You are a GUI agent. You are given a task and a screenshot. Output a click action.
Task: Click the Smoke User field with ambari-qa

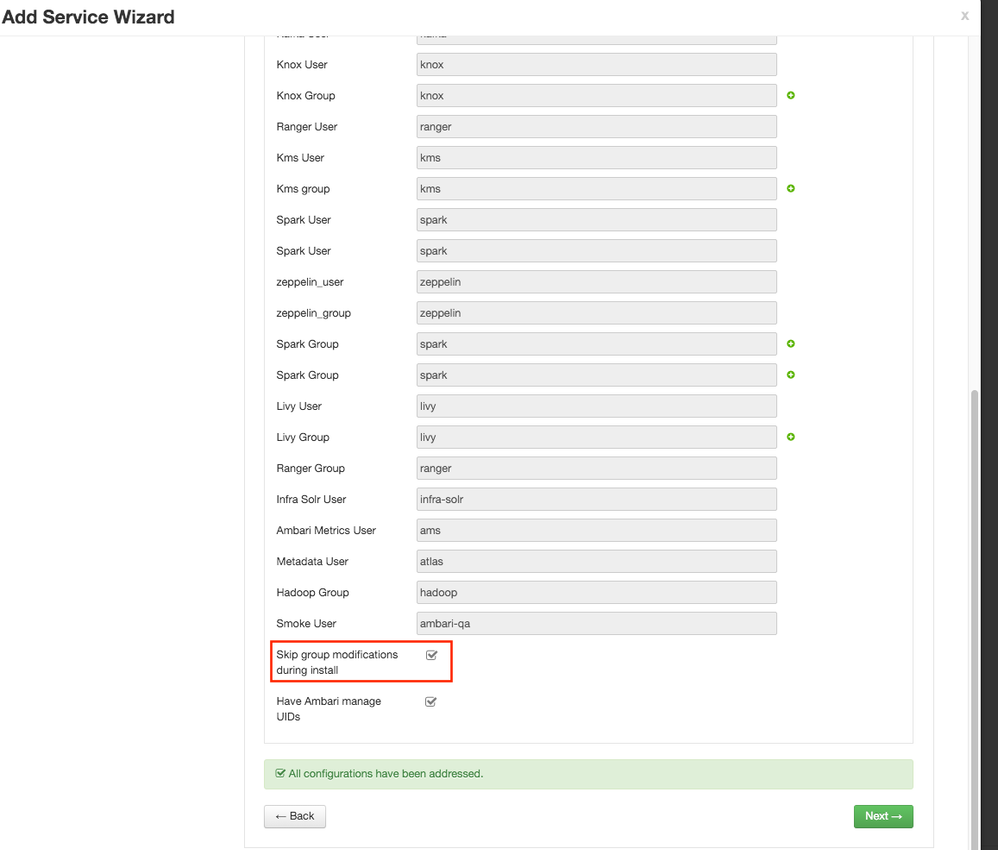point(596,623)
